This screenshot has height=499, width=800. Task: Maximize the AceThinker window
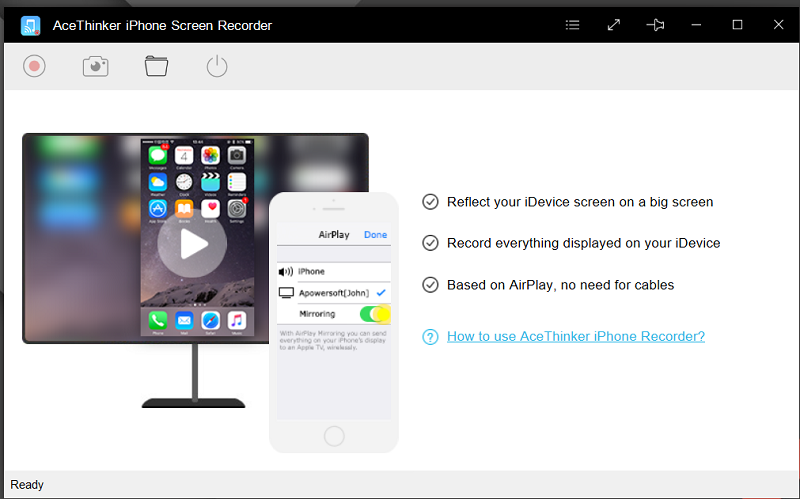(x=737, y=25)
